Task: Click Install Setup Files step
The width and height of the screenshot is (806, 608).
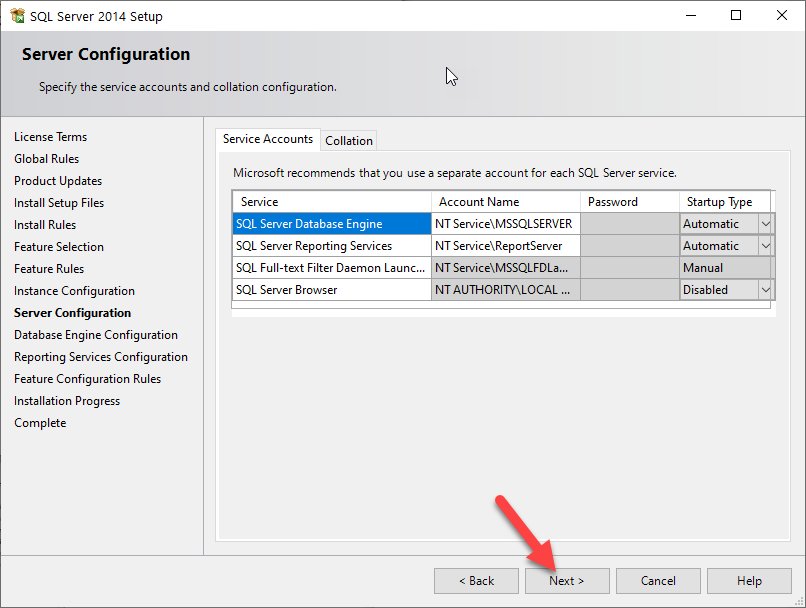Action: [x=59, y=203]
